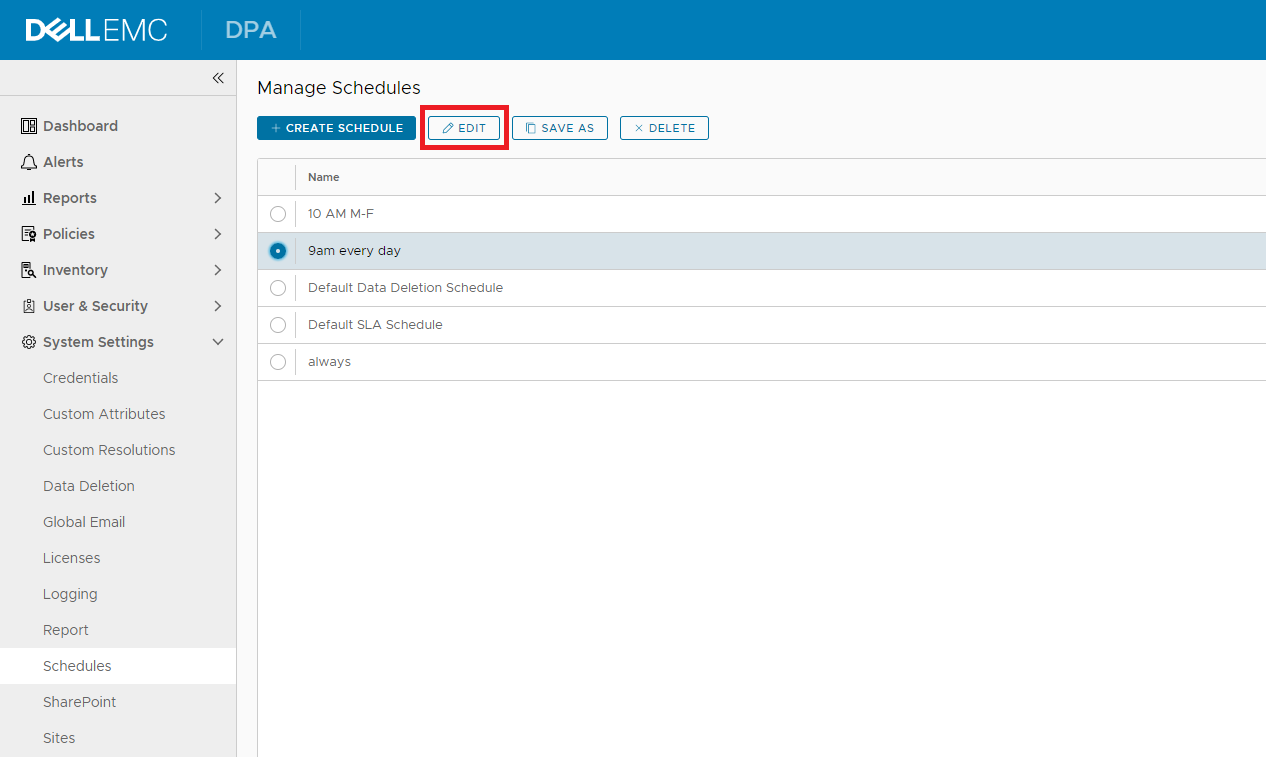Click the Delete schedule button

[x=664, y=128]
